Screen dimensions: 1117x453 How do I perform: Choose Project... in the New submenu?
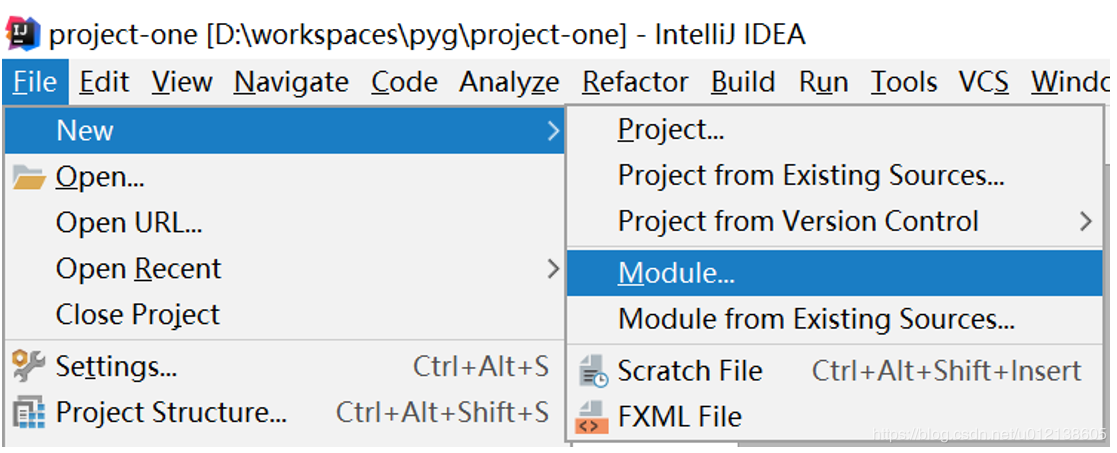click(x=671, y=130)
